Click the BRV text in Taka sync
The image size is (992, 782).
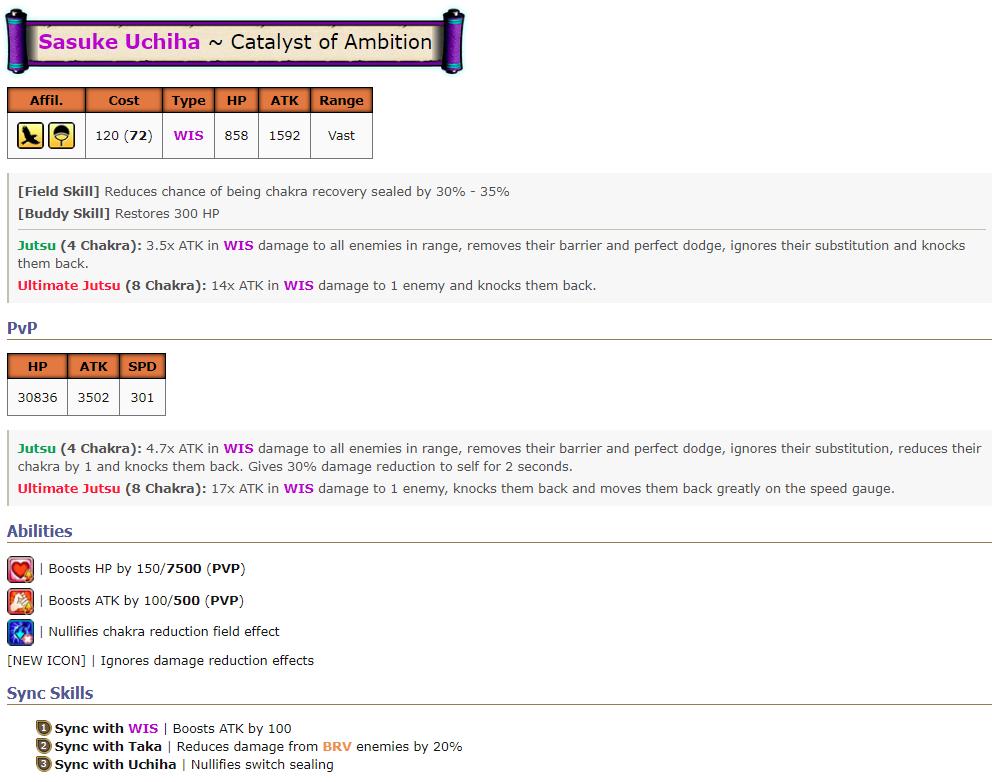[x=337, y=747]
